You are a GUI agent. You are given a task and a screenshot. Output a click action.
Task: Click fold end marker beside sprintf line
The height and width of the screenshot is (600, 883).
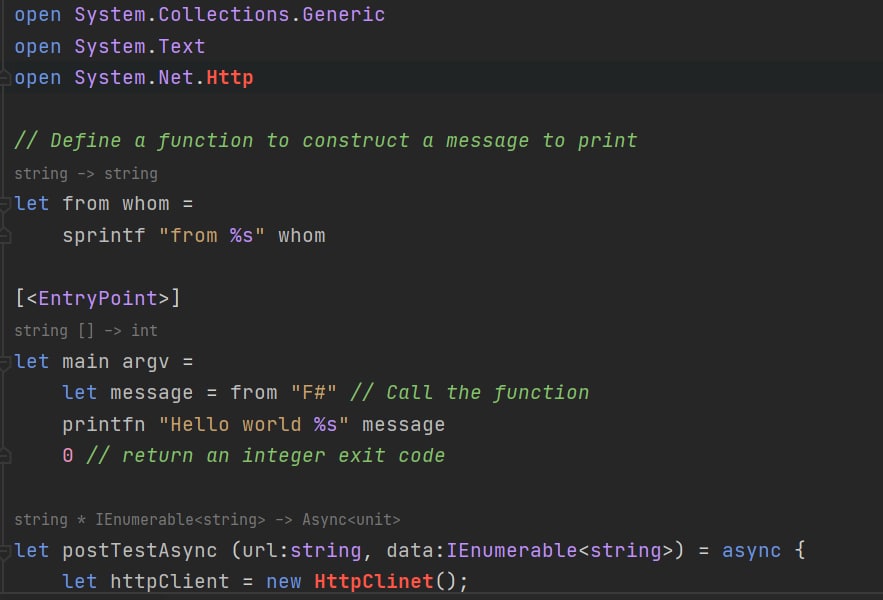pos(6,236)
